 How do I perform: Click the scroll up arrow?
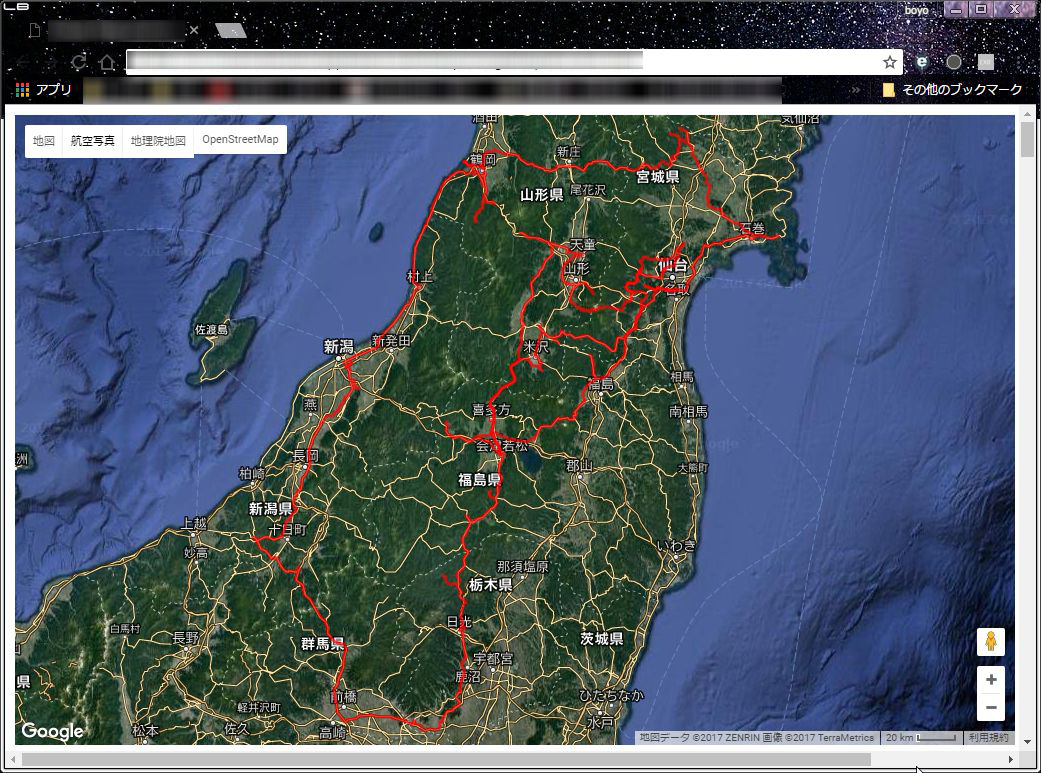pos(1028,114)
